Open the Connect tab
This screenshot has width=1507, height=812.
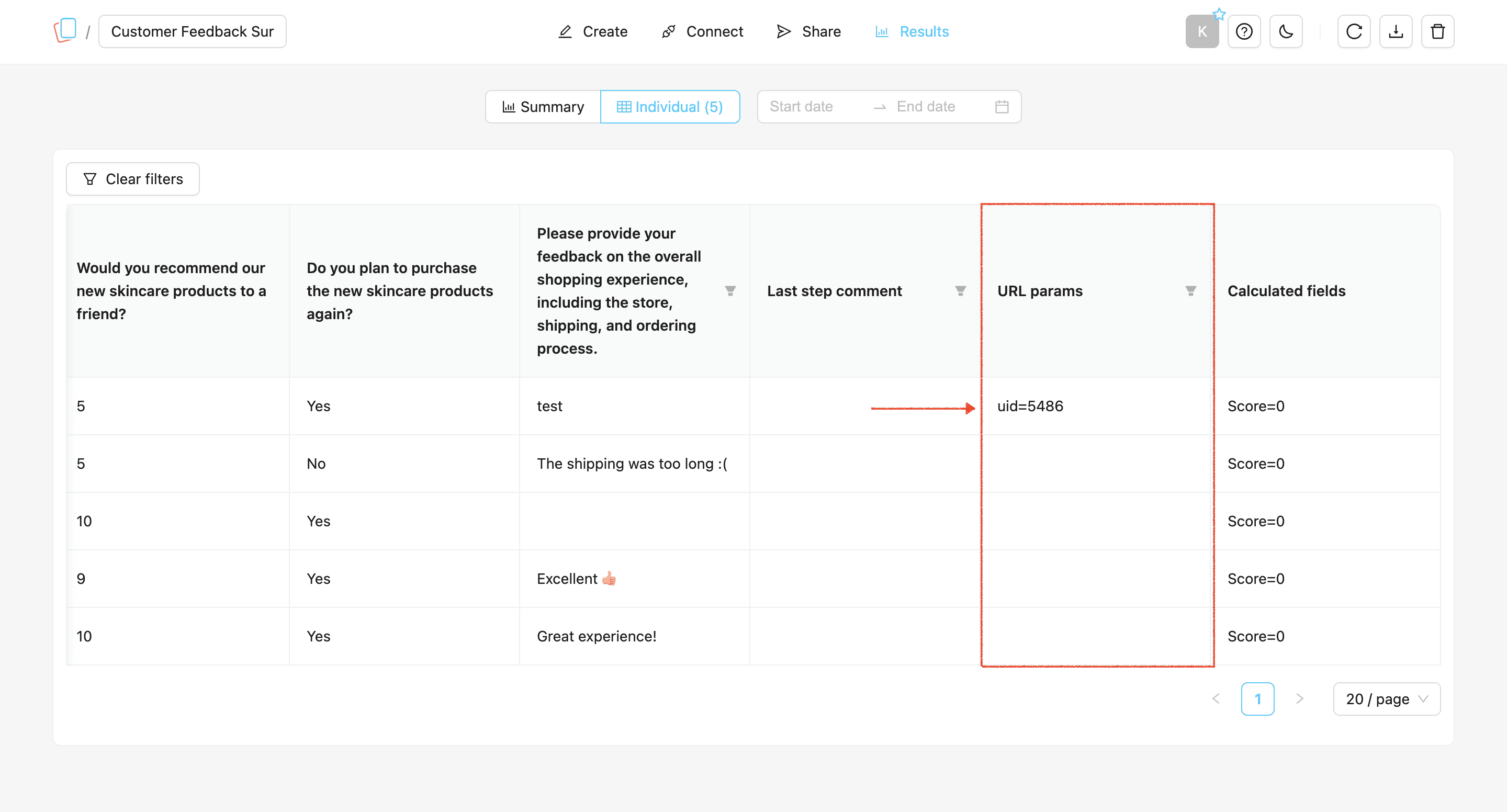tap(702, 31)
